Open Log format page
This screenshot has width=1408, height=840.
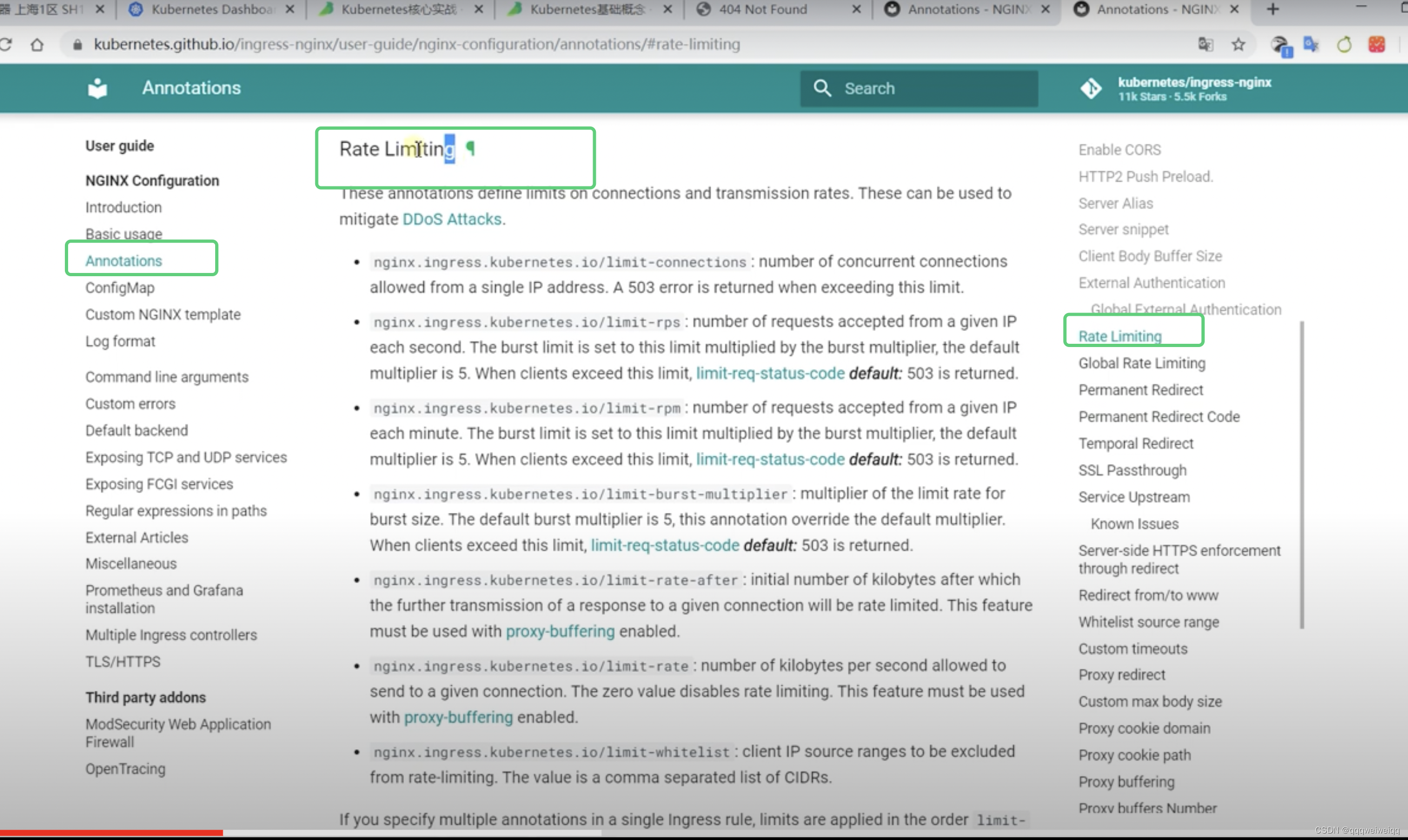pos(120,341)
